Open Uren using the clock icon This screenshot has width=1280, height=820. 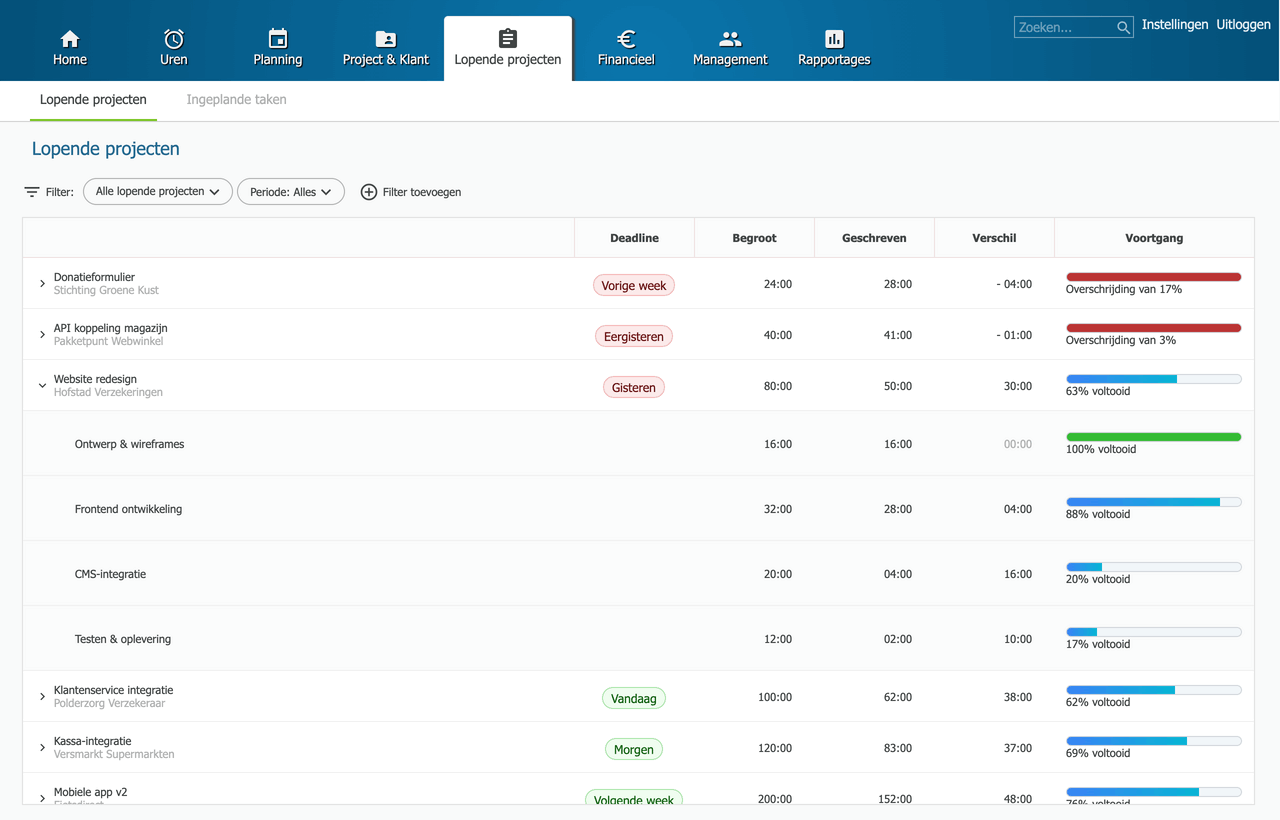coord(174,39)
